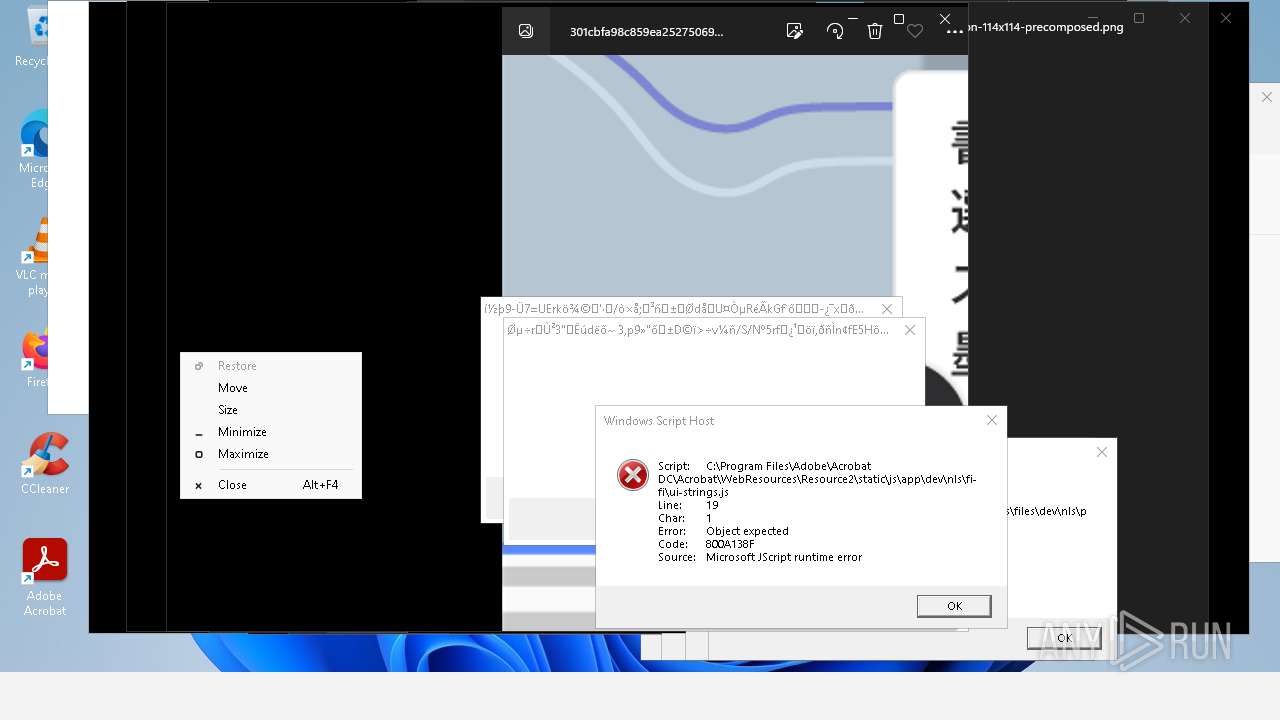Image resolution: width=1280 pixels, height=720 pixels.
Task: Close the front Photos window
Action: (945, 18)
